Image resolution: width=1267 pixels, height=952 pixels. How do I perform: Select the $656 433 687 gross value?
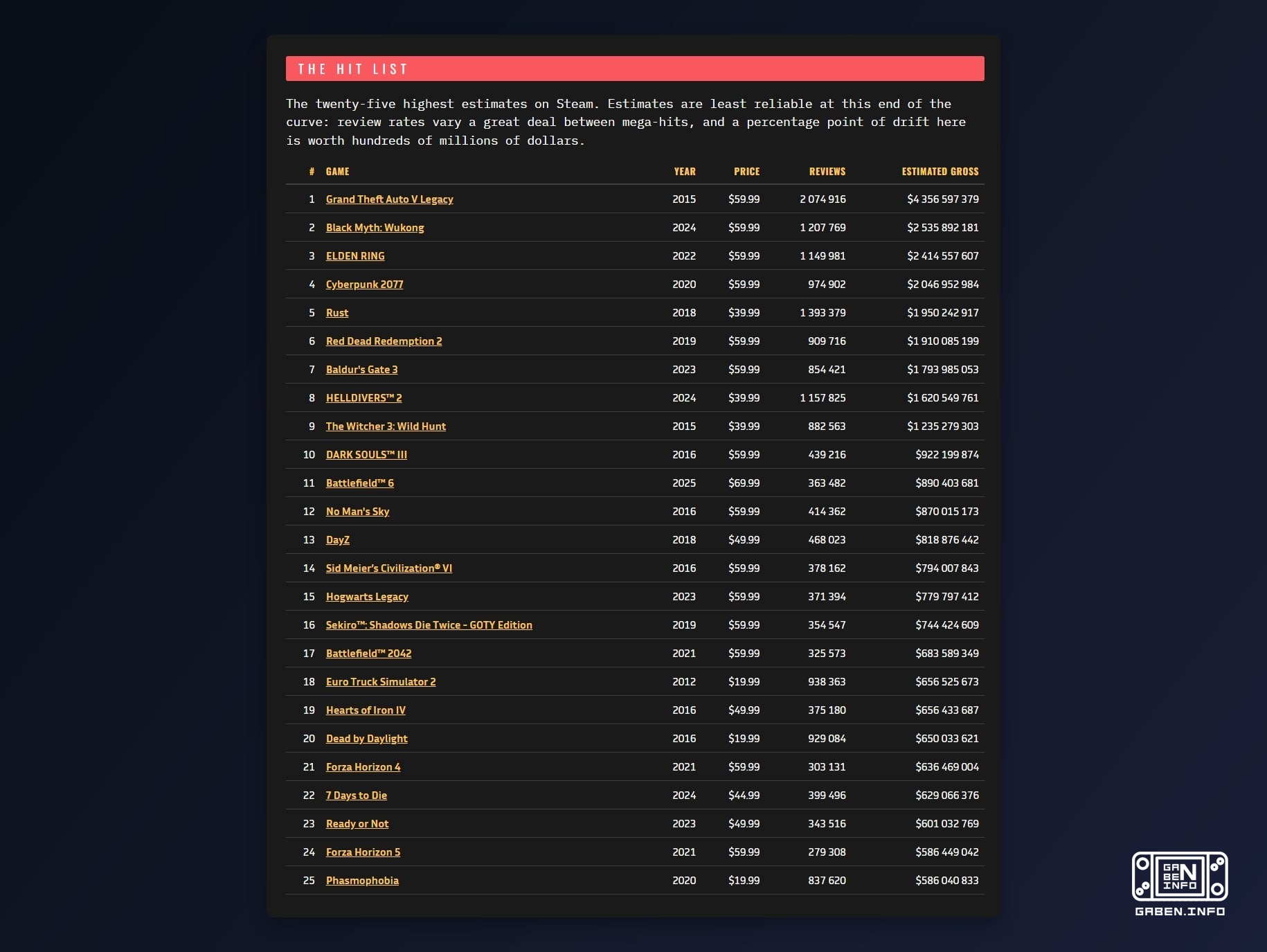(x=947, y=710)
